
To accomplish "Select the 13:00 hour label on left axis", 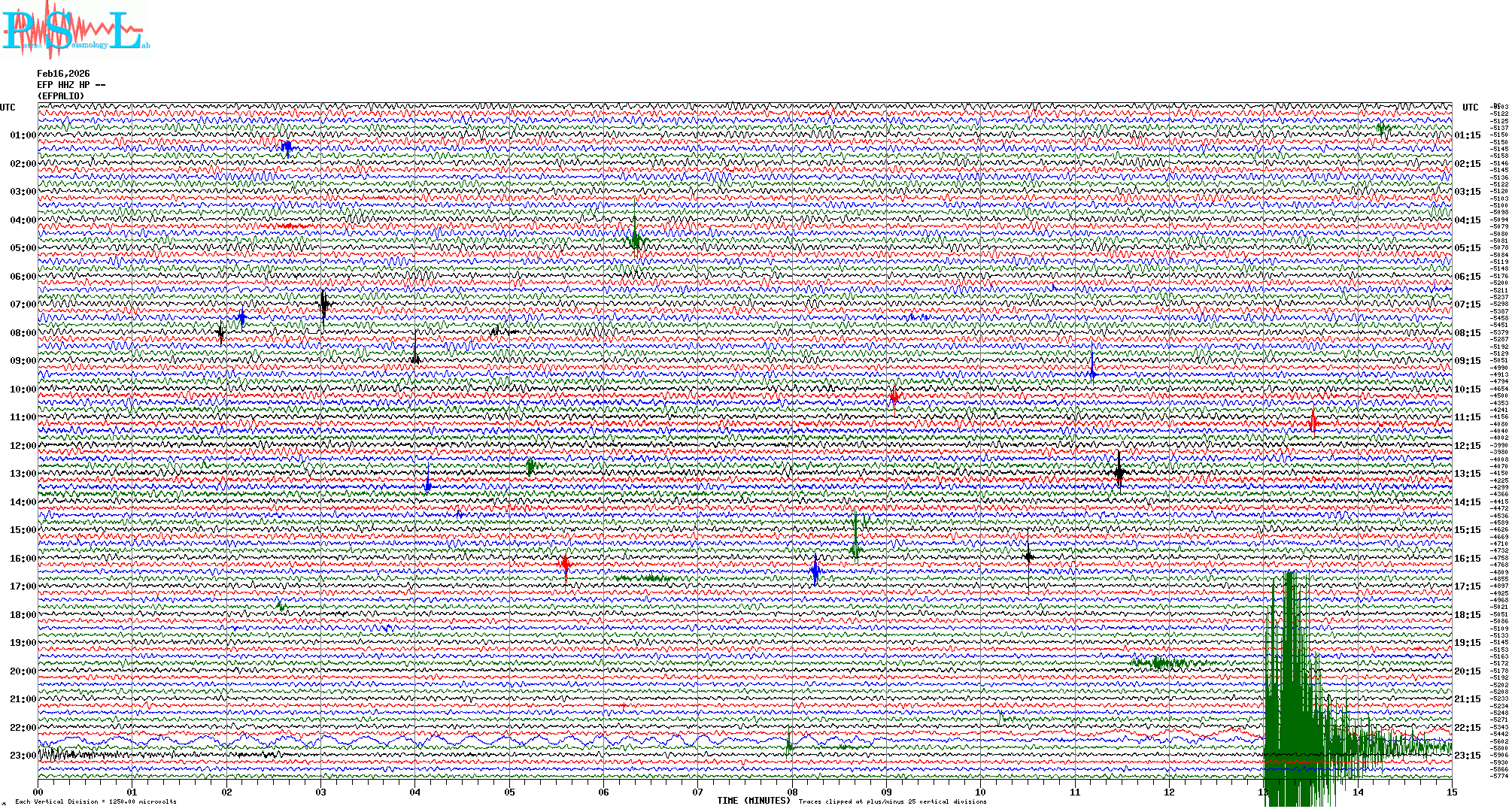I will (23, 474).
